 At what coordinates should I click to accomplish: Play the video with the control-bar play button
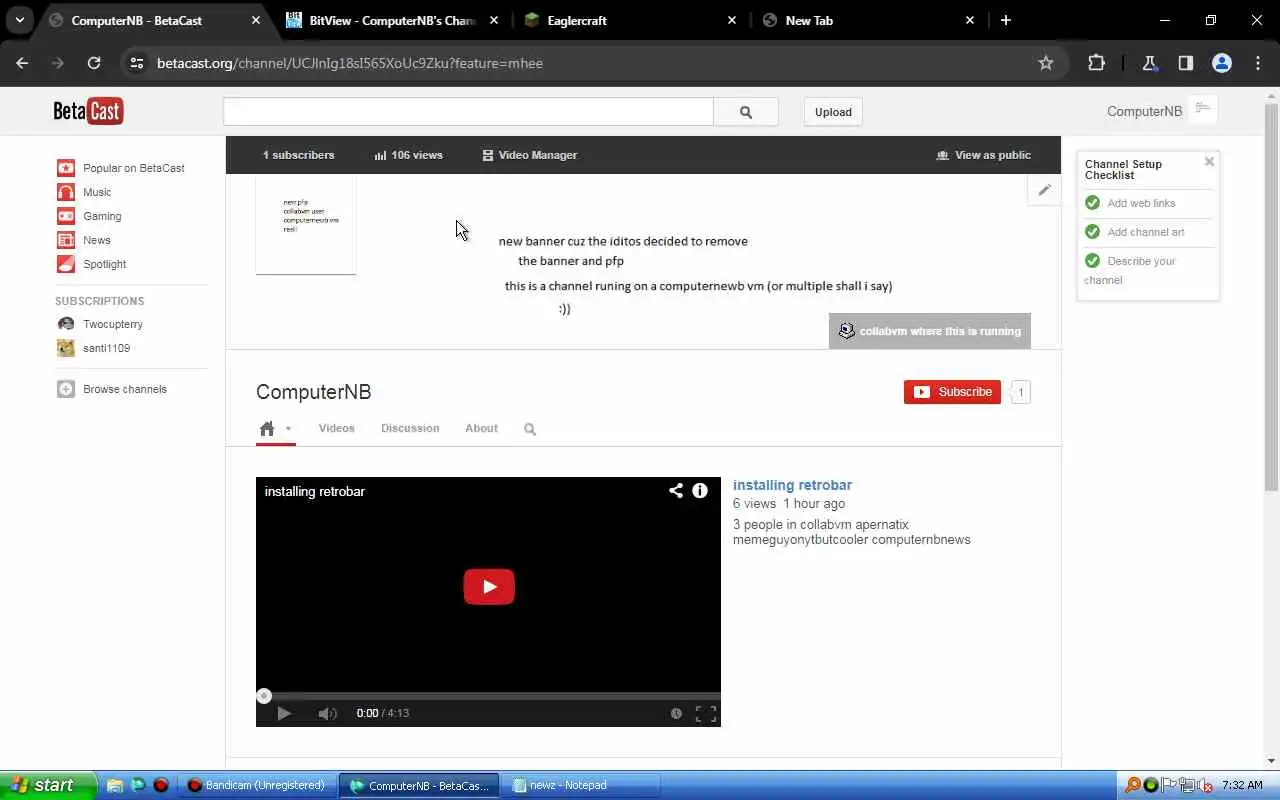(284, 713)
